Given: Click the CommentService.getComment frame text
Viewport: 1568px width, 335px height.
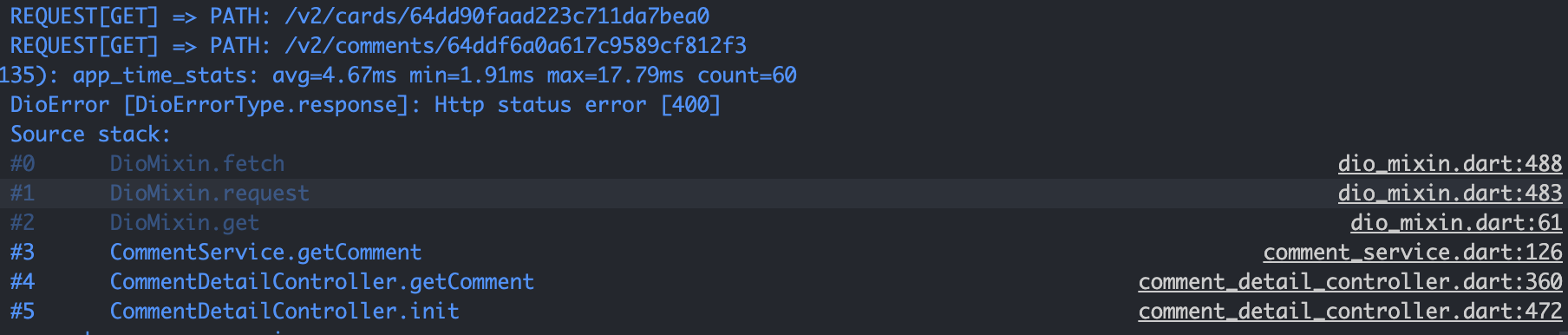Looking at the screenshot, I should pyautogui.click(x=265, y=252).
